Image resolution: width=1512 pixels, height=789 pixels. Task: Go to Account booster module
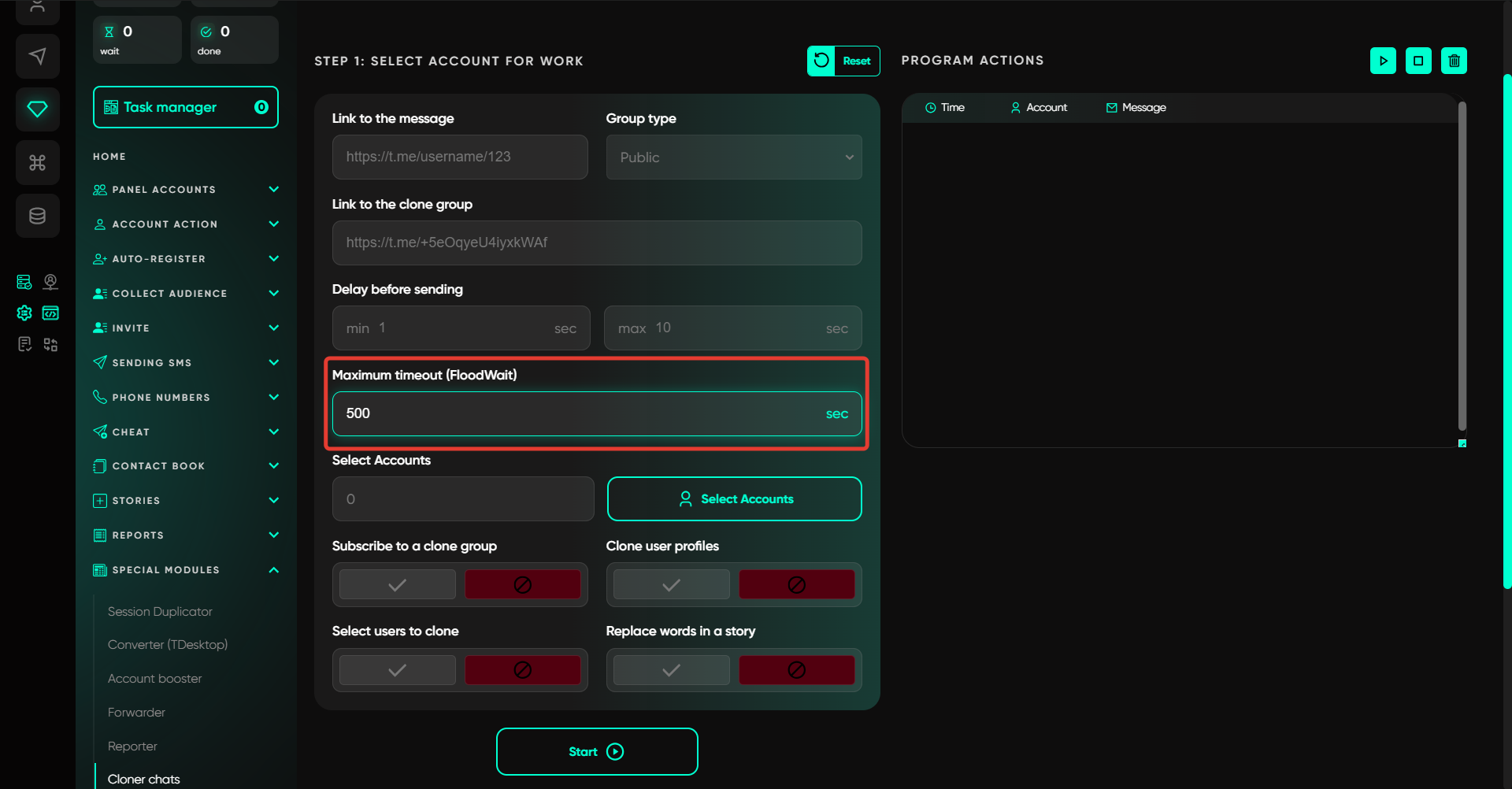point(154,679)
